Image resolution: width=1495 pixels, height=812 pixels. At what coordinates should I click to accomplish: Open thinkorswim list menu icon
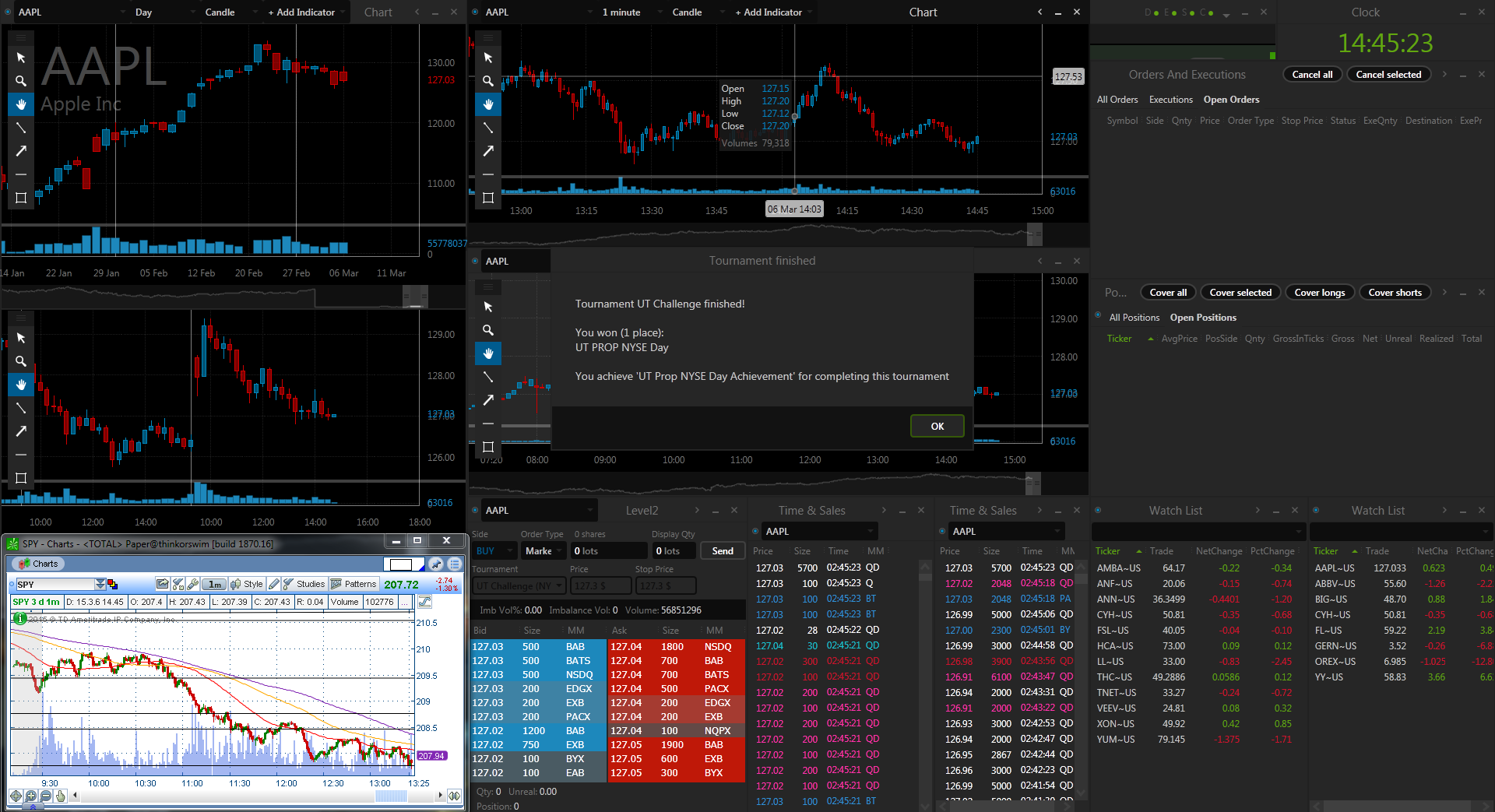tap(455, 564)
